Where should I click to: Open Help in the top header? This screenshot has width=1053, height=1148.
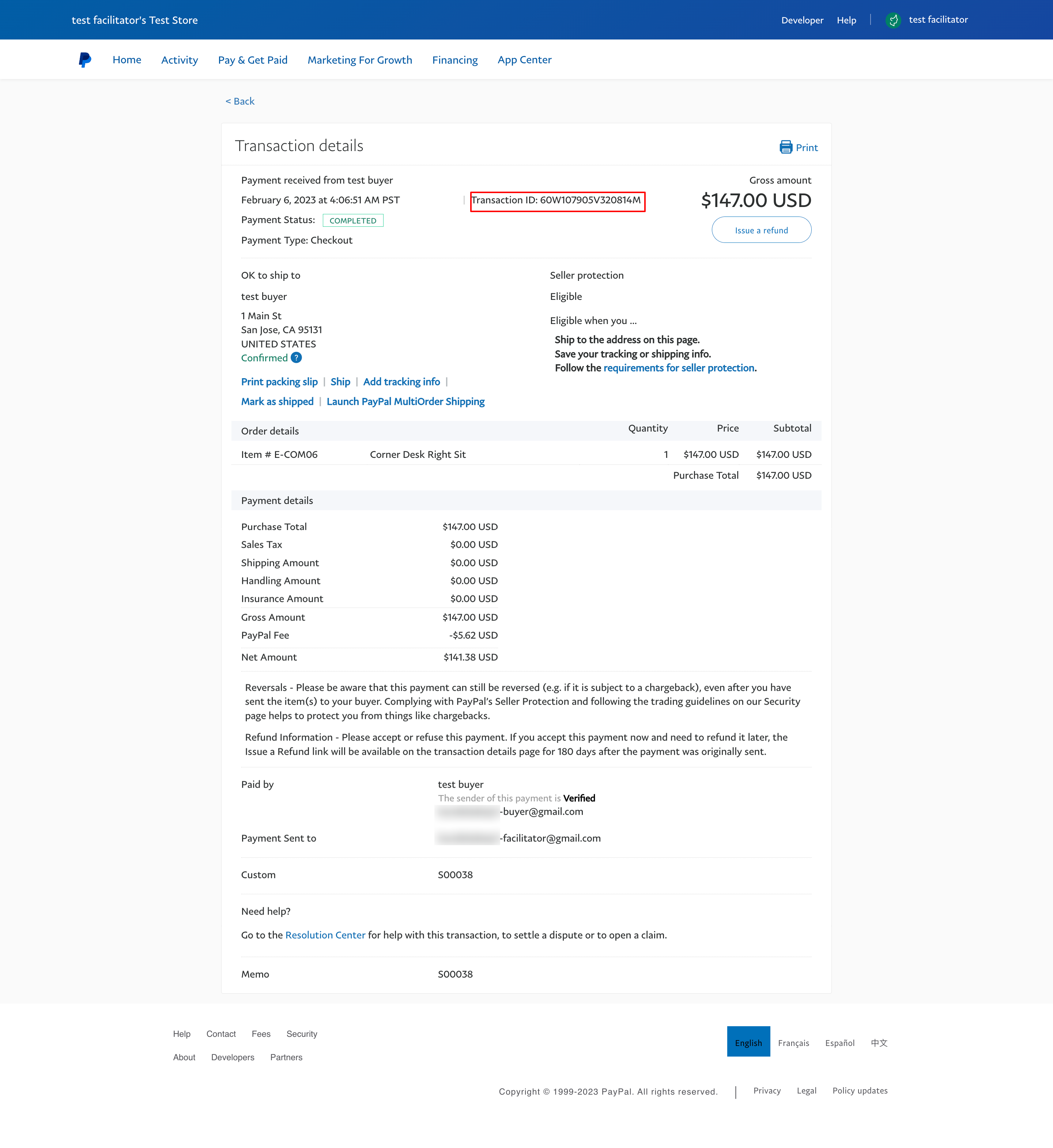pos(846,20)
